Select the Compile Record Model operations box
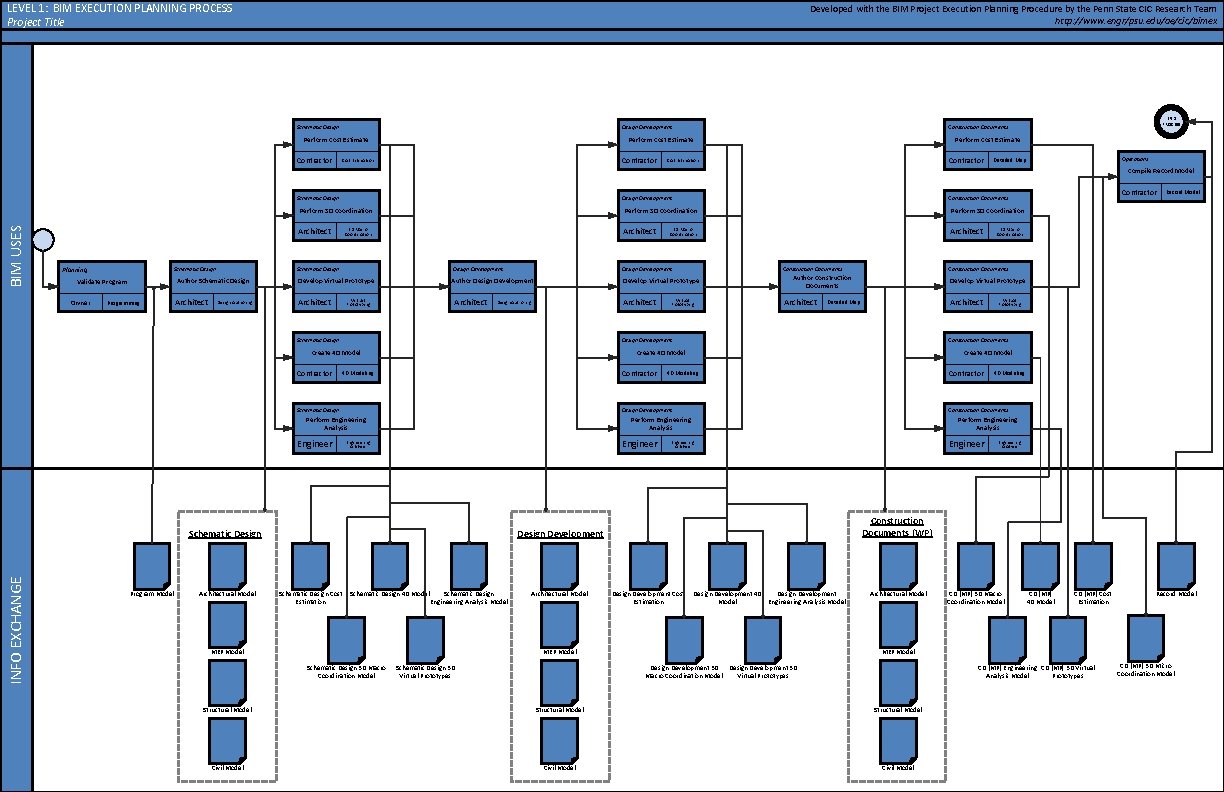1224x792 pixels. 1160,177
